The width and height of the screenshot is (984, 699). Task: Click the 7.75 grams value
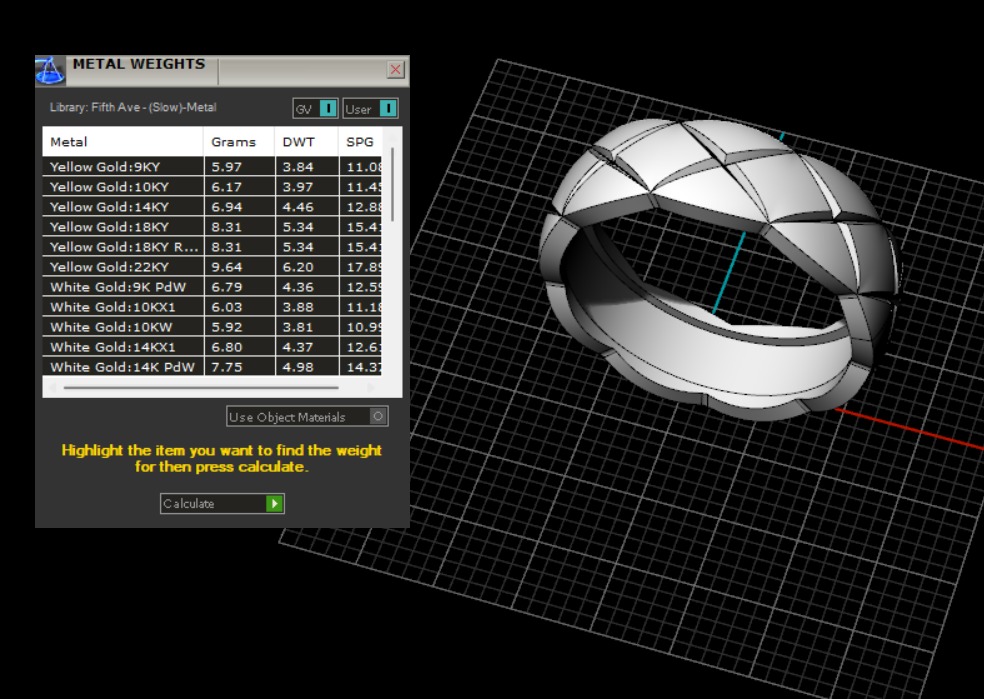point(226,367)
